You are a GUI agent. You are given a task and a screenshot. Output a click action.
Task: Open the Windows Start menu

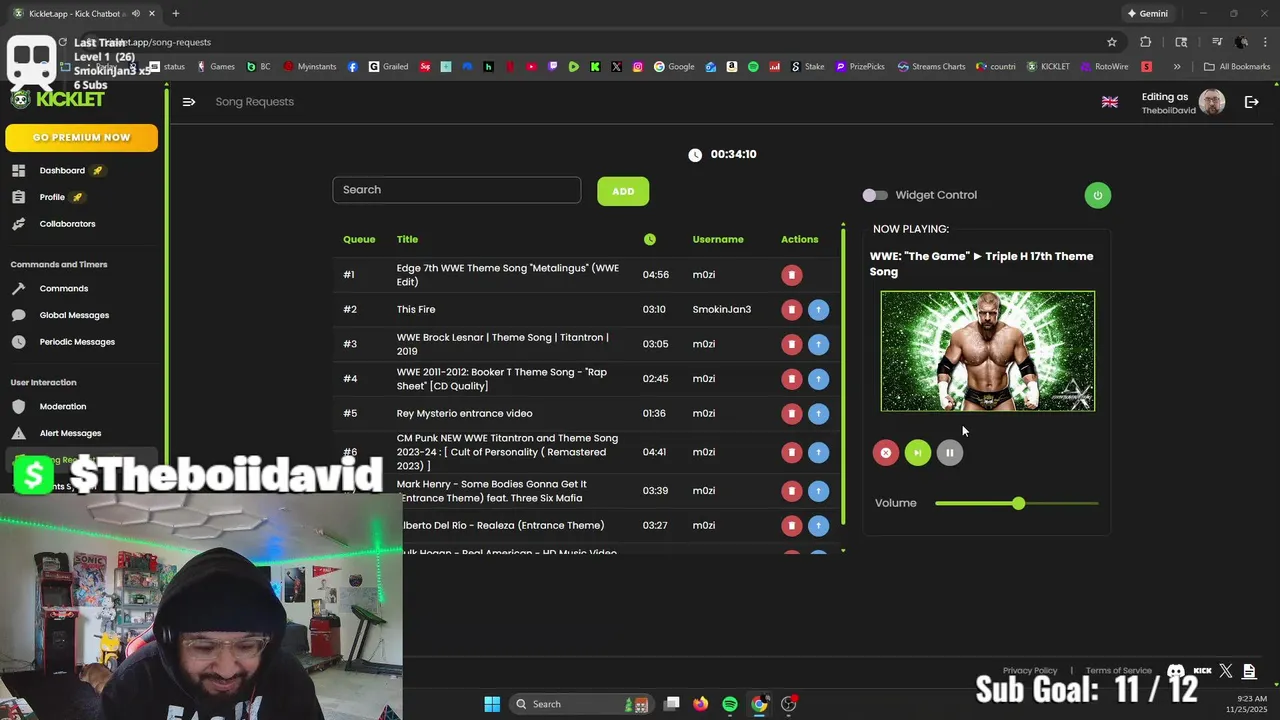click(x=492, y=704)
